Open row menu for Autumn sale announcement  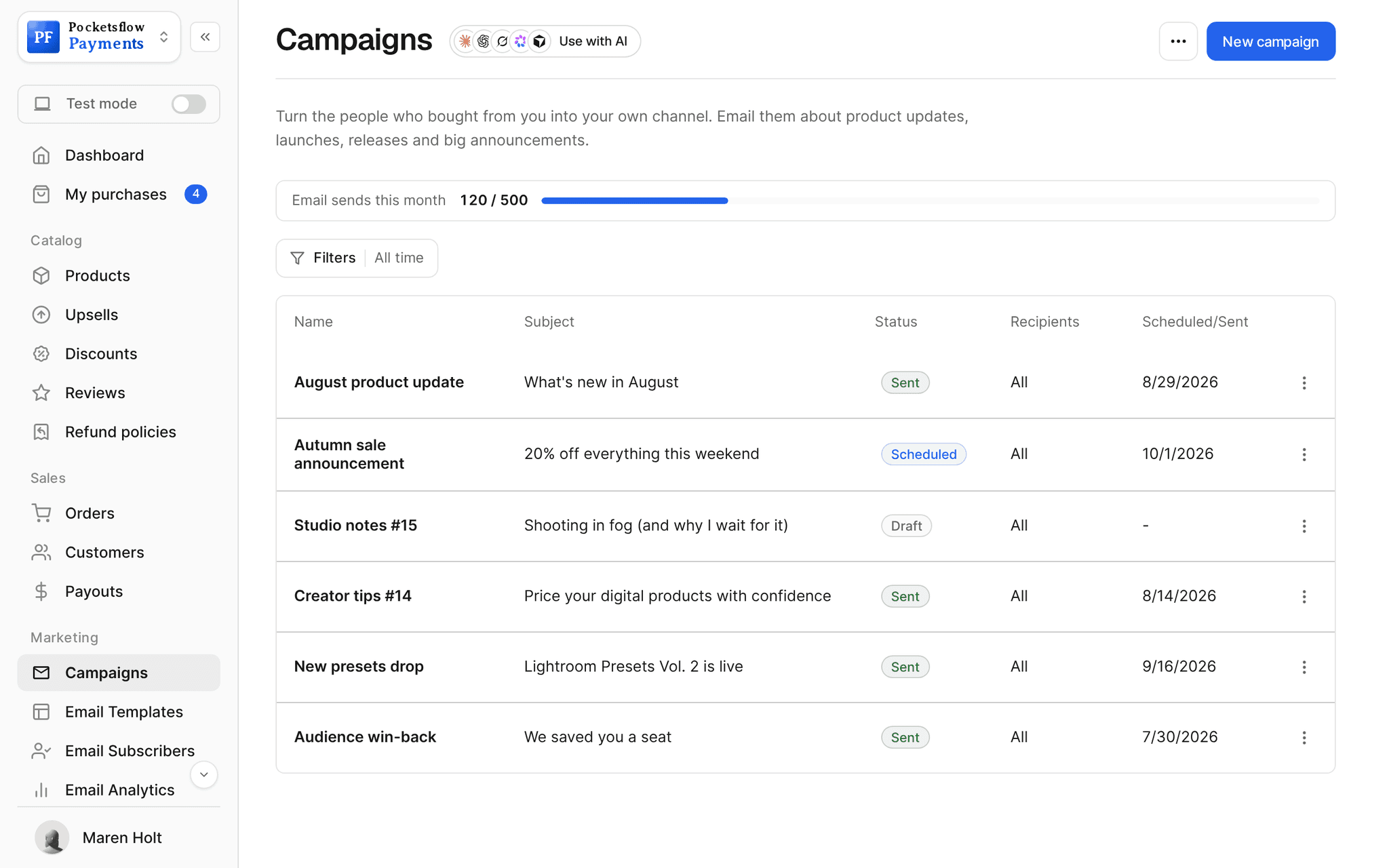(x=1304, y=455)
